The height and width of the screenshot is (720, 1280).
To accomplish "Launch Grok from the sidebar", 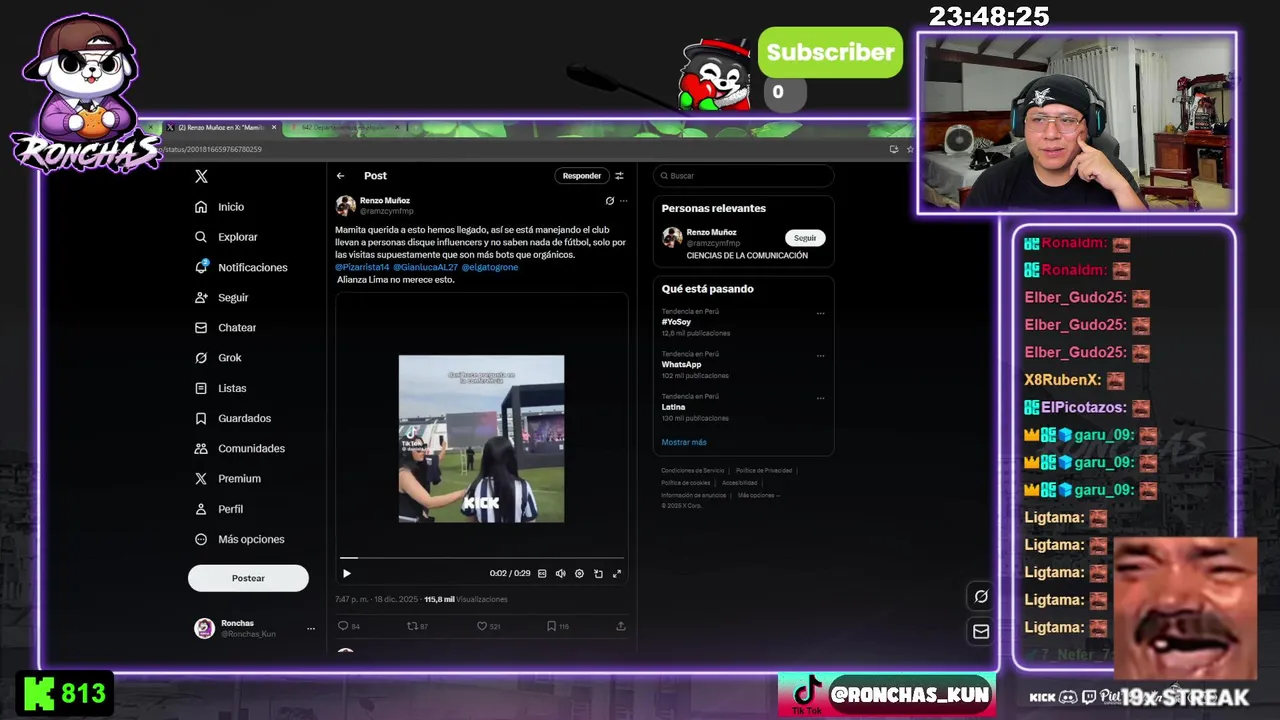I will 218,357.
